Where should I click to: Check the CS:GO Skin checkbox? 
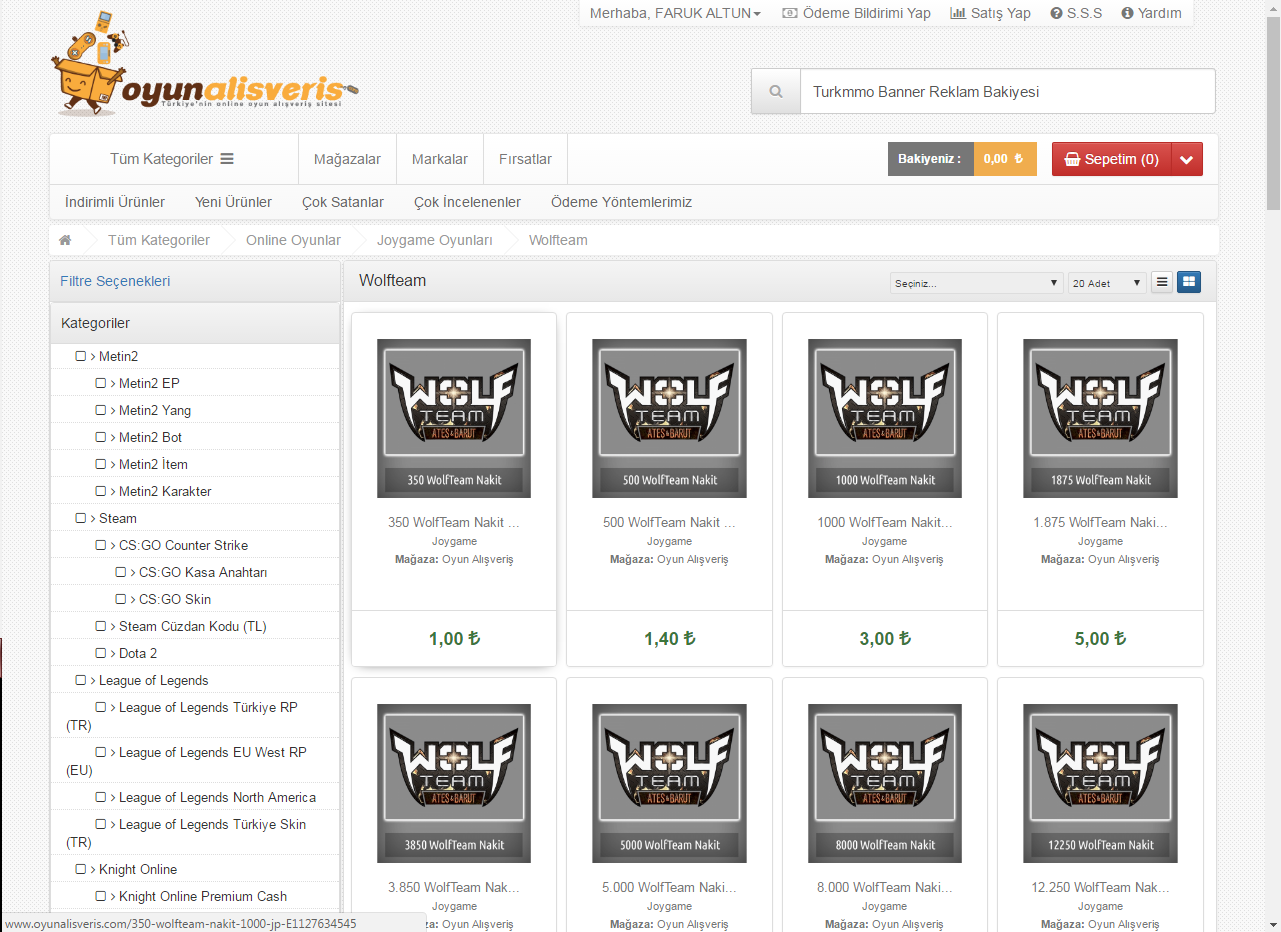[121, 599]
